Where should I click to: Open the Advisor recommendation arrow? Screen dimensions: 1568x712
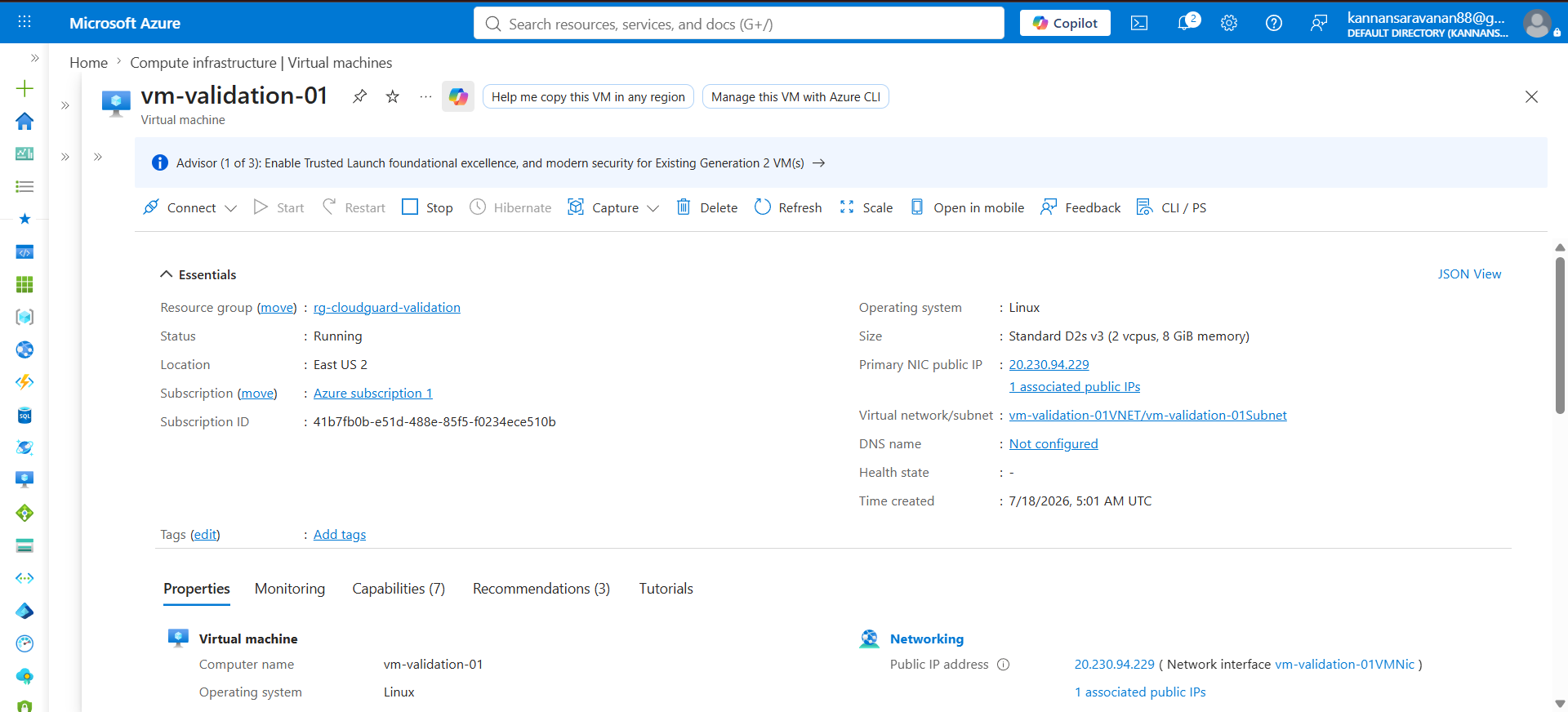coord(819,163)
